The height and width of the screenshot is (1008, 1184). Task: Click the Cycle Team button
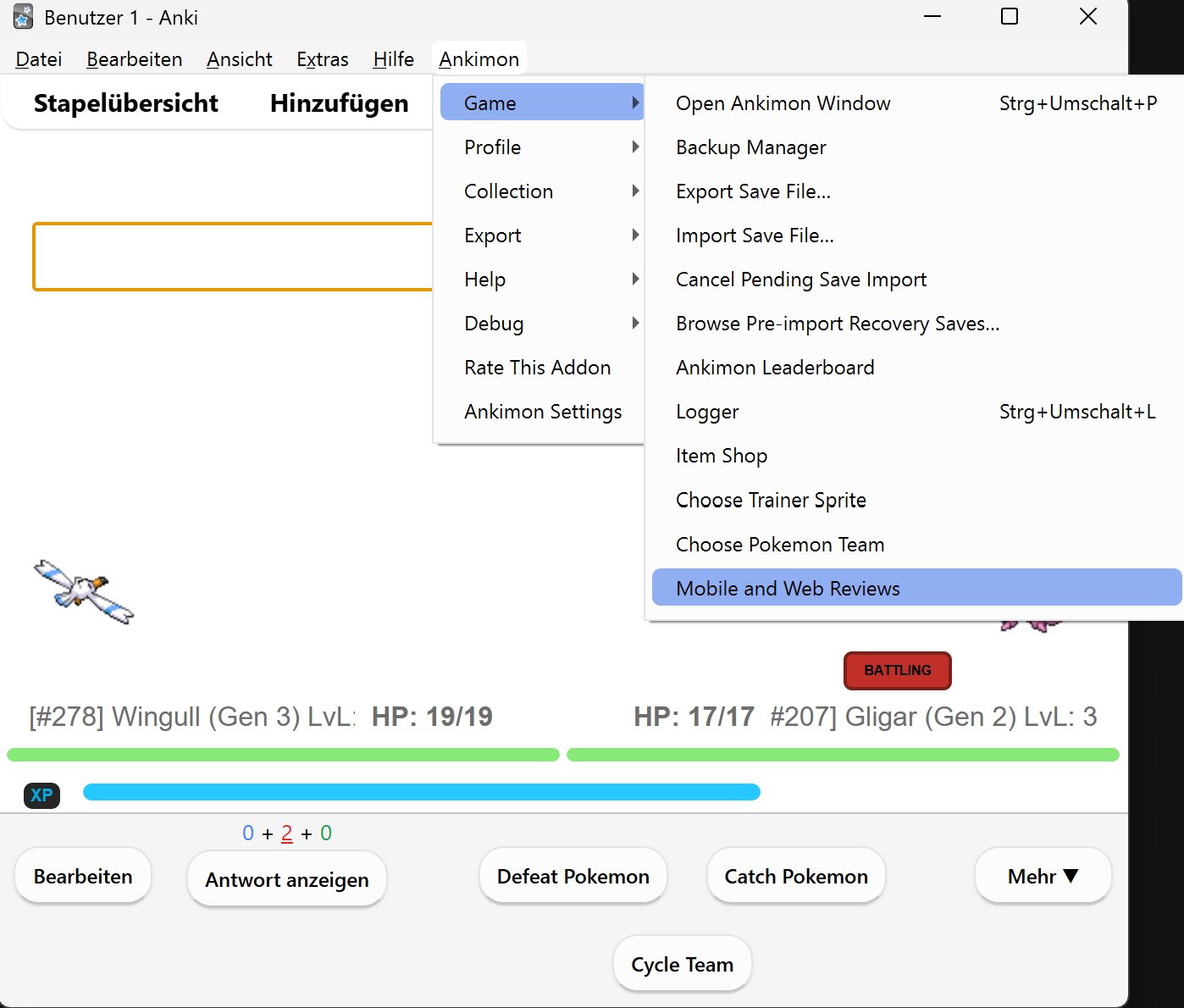tap(682, 964)
